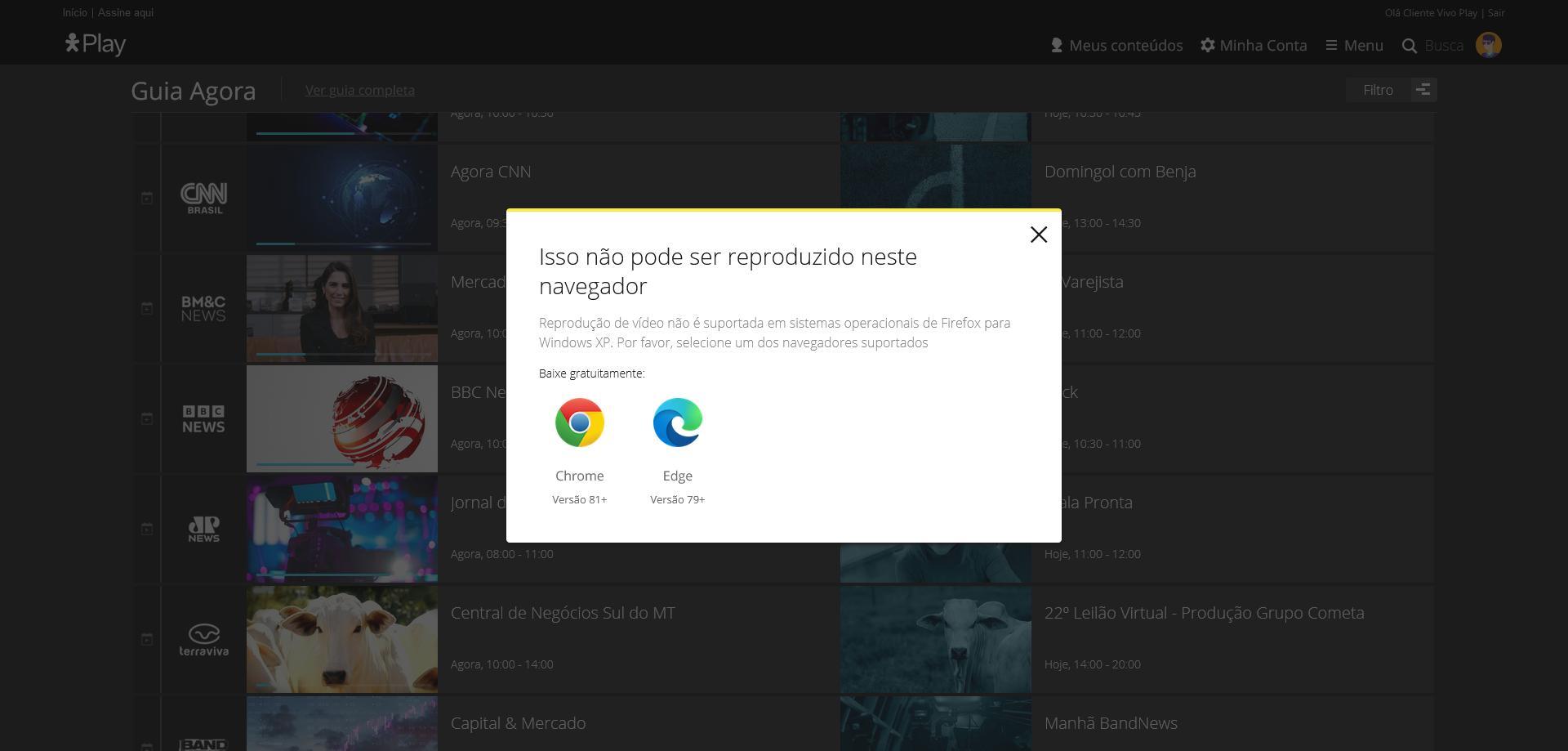The image size is (1568, 751).
Task: Open BBC News globe thumbnail
Action: pyautogui.click(x=342, y=418)
